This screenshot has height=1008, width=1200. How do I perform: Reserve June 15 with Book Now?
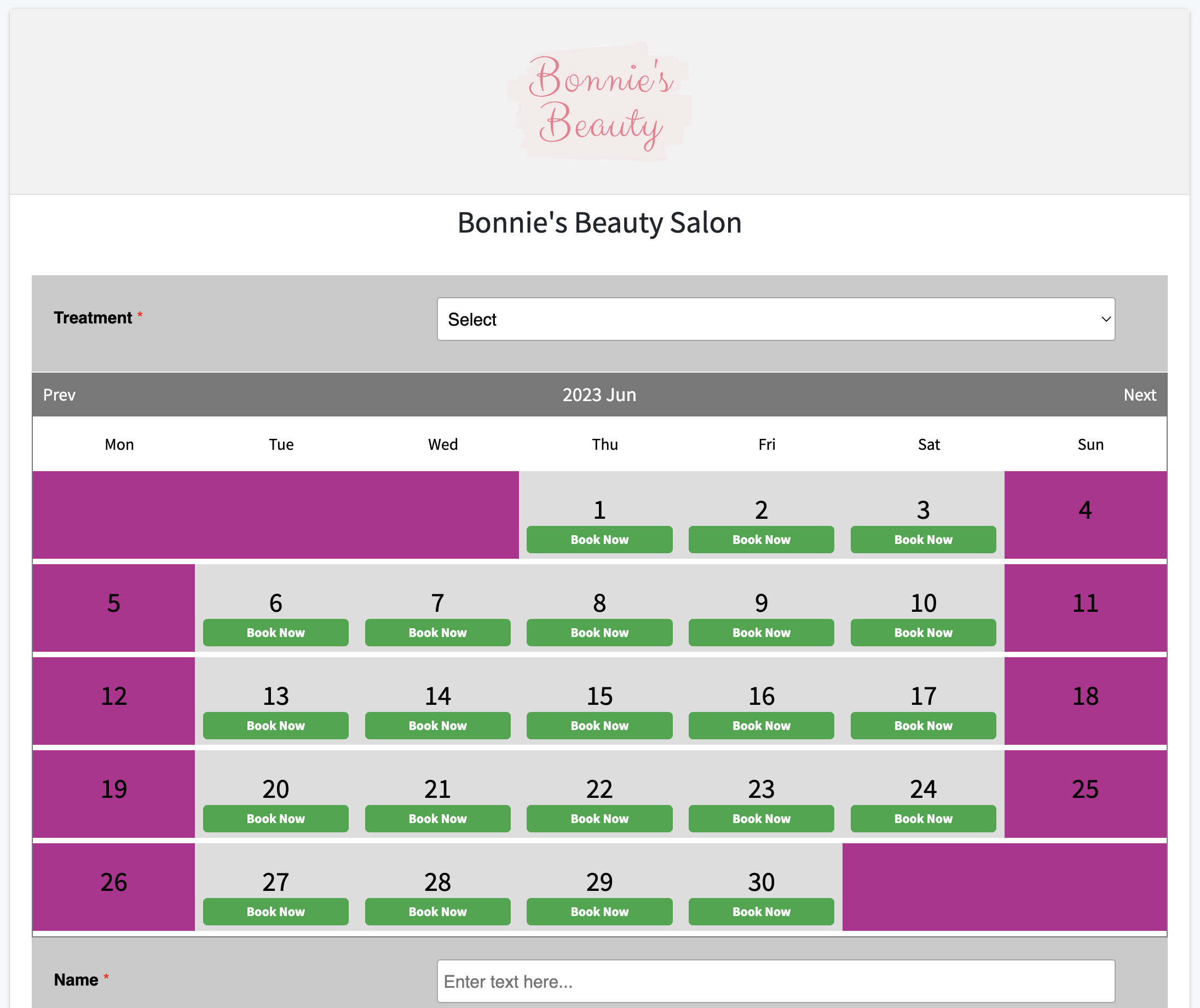599,725
